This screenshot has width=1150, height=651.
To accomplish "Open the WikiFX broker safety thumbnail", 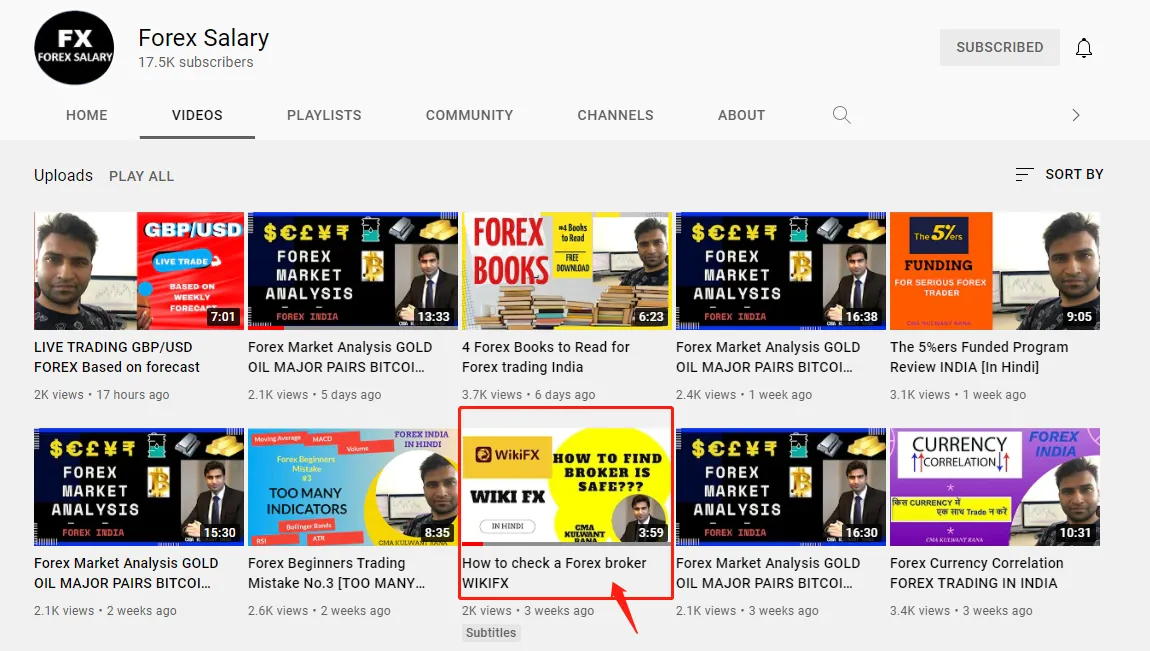I will click(x=567, y=487).
